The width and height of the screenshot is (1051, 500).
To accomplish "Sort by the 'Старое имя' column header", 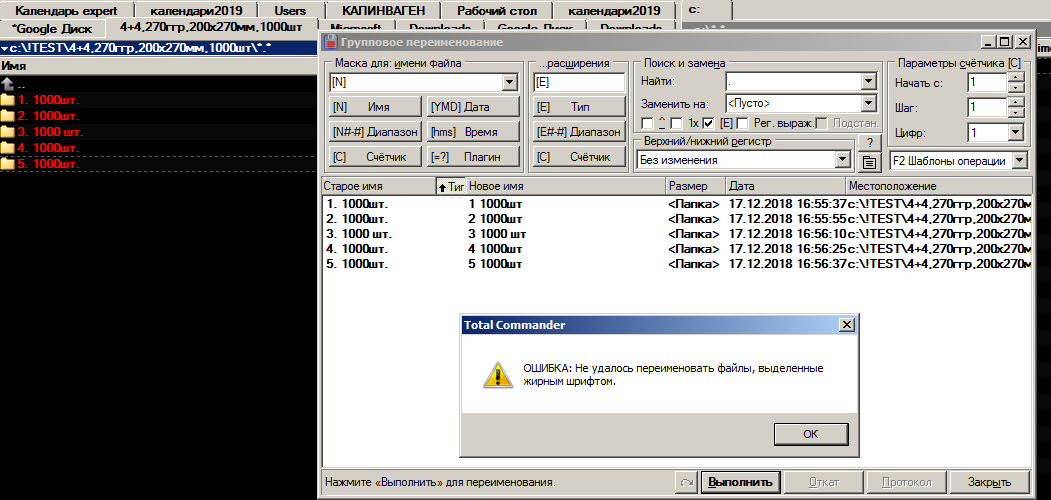I will point(378,186).
